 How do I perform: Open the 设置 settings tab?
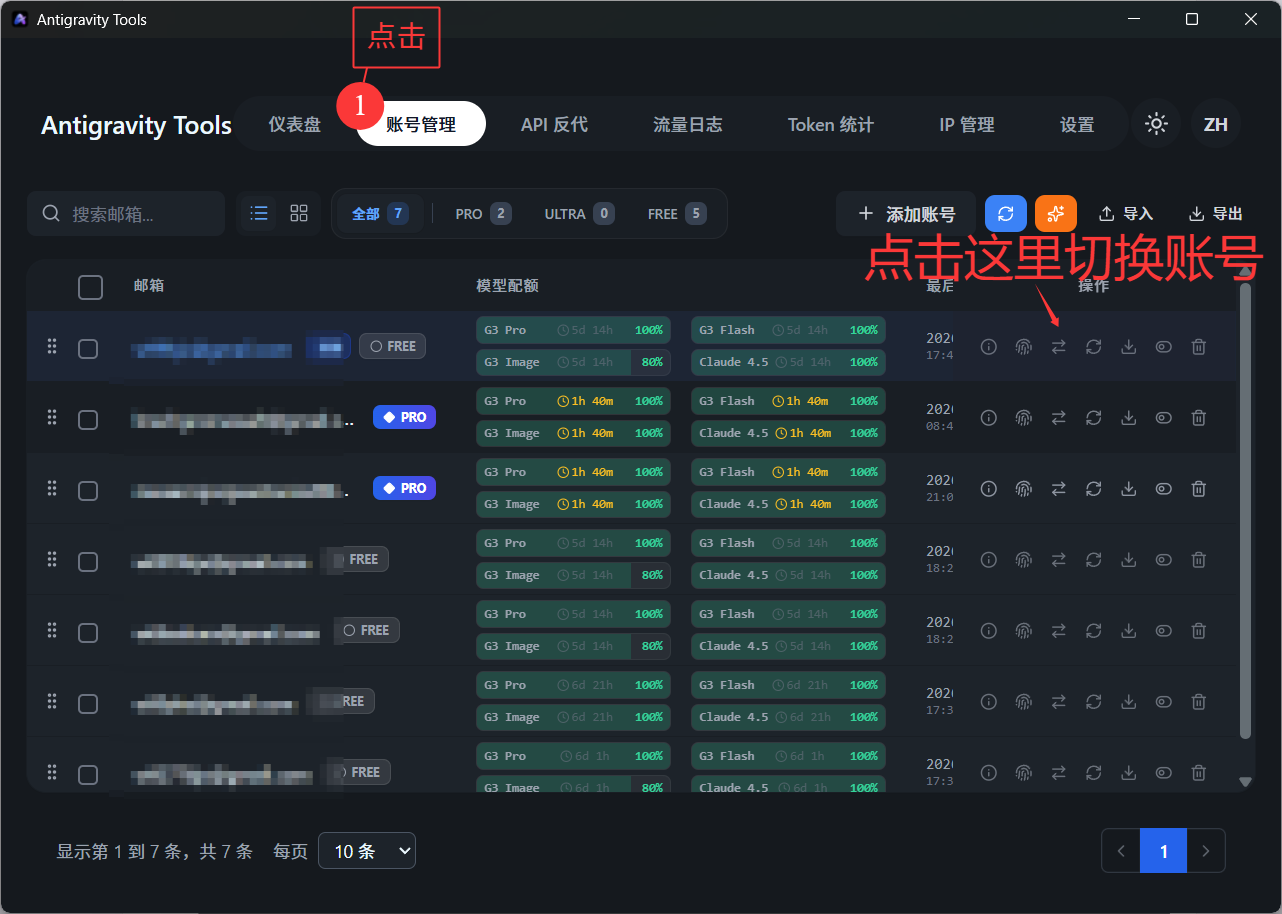pos(1077,124)
